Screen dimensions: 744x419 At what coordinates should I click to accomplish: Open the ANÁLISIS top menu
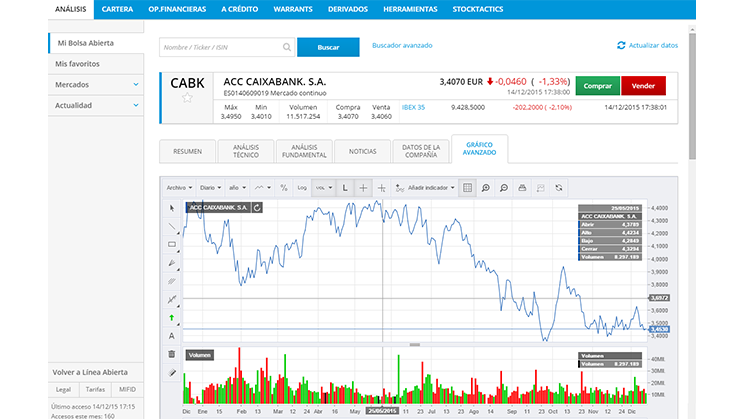(x=71, y=9)
